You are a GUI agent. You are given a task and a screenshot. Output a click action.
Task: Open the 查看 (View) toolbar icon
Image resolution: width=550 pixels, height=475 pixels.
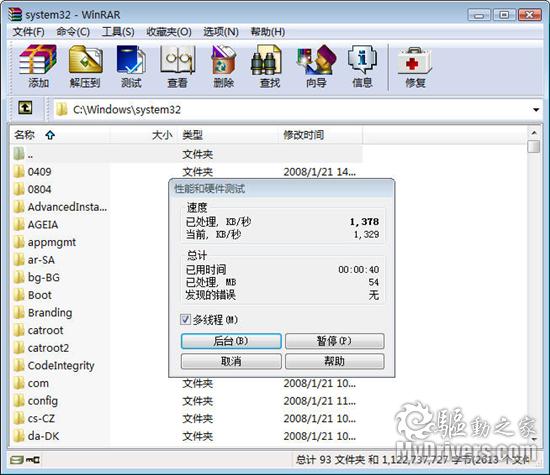click(x=177, y=66)
